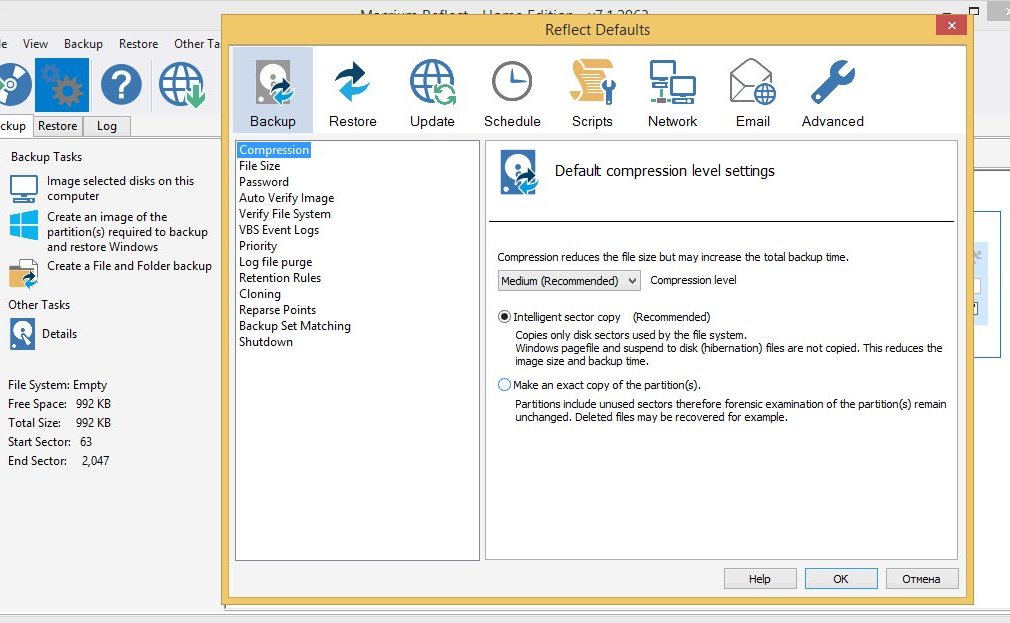Click the Help button in dialog
The image size is (1010, 623).
[760, 579]
